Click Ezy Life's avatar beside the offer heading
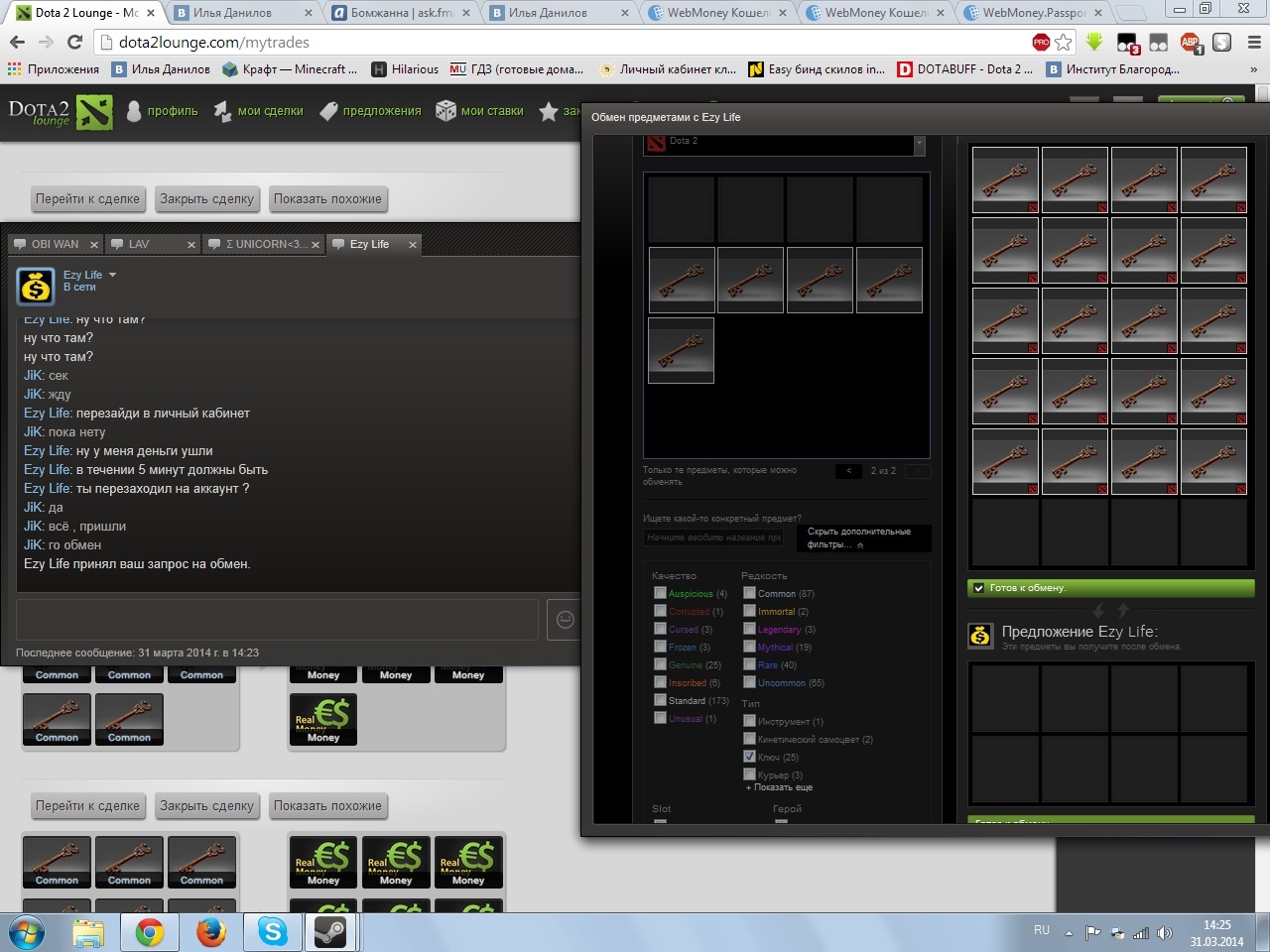This screenshot has width=1270, height=952. click(x=980, y=636)
